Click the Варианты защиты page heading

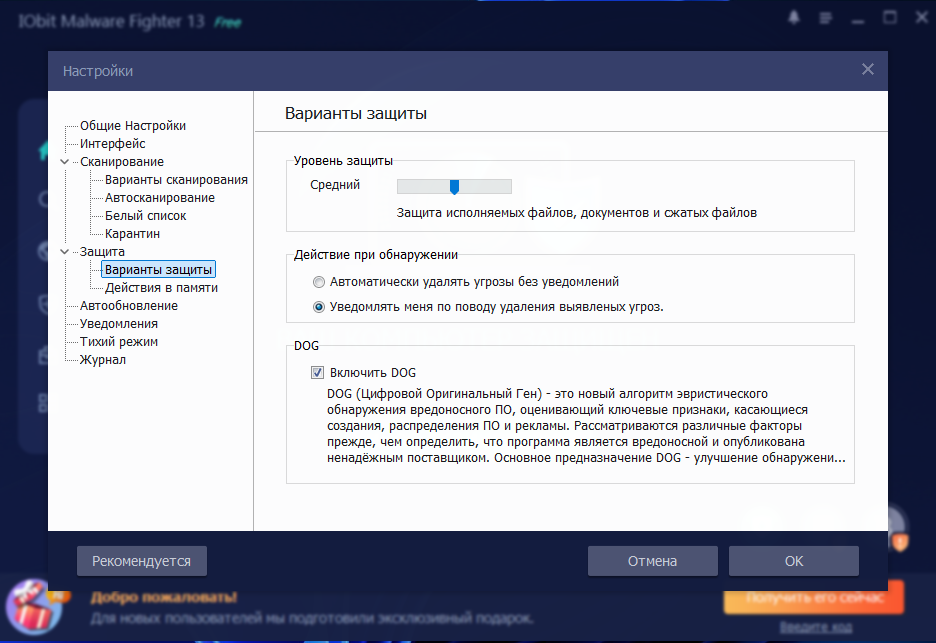click(x=356, y=113)
